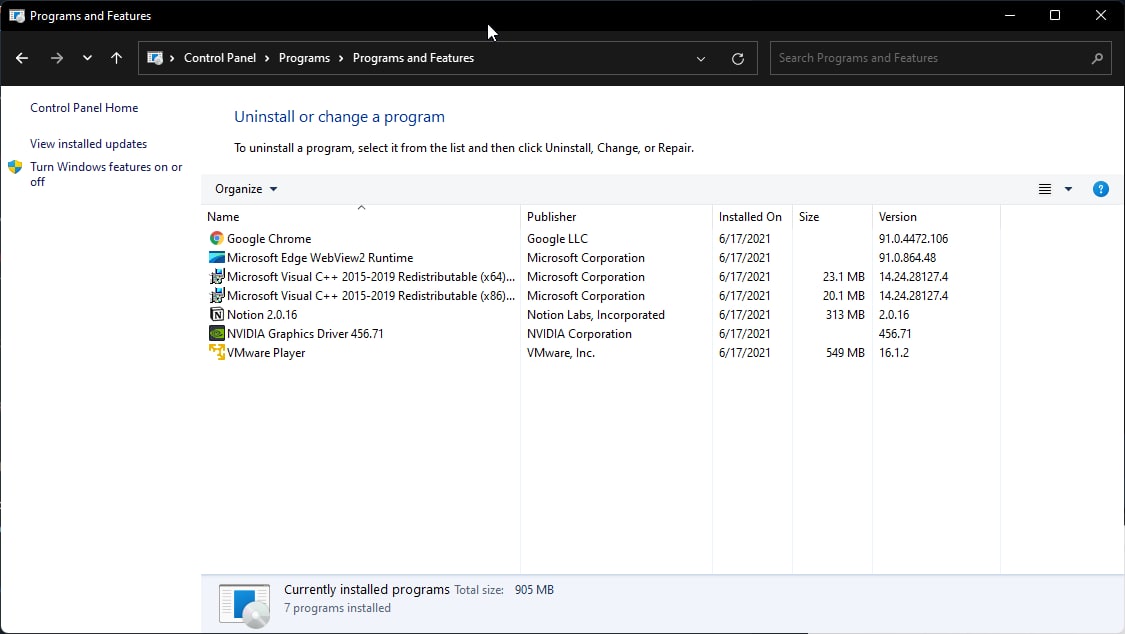Click the 313 MB size cell
The height and width of the screenshot is (634, 1125).
tap(845, 315)
